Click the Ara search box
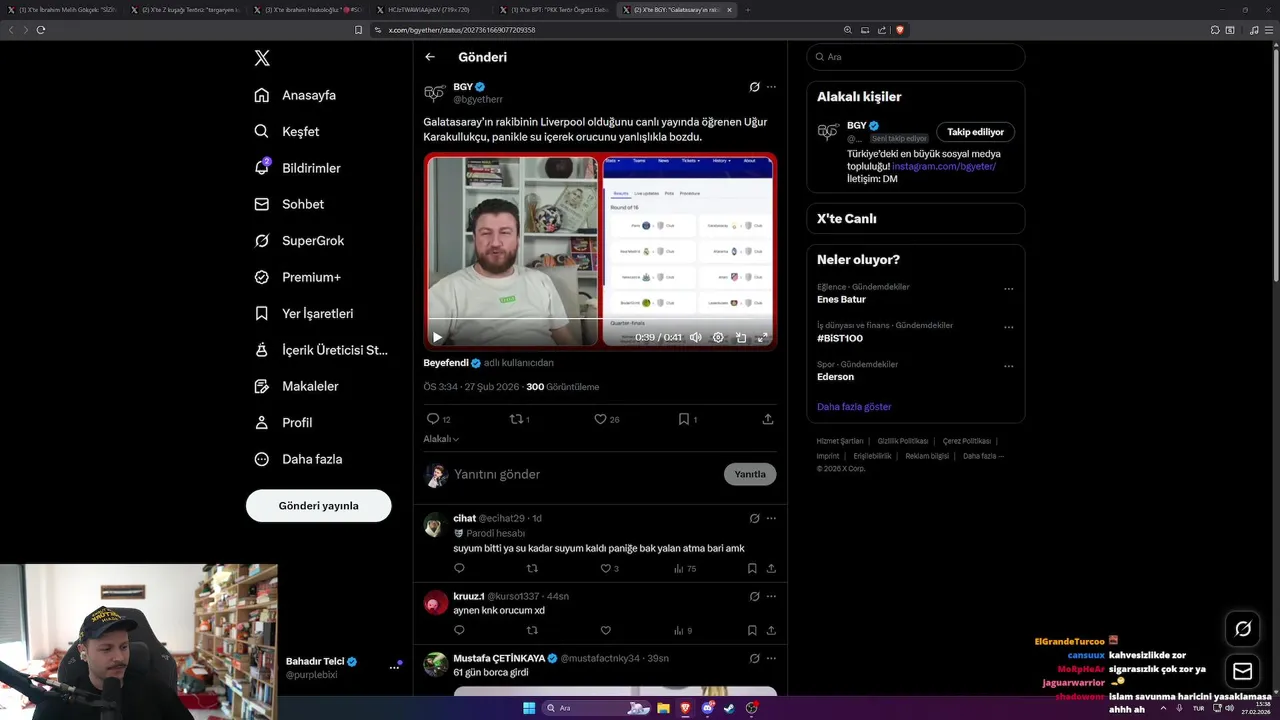Image resolution: width=1280 pixels, height=720 pixels. (x=915, y=57)
